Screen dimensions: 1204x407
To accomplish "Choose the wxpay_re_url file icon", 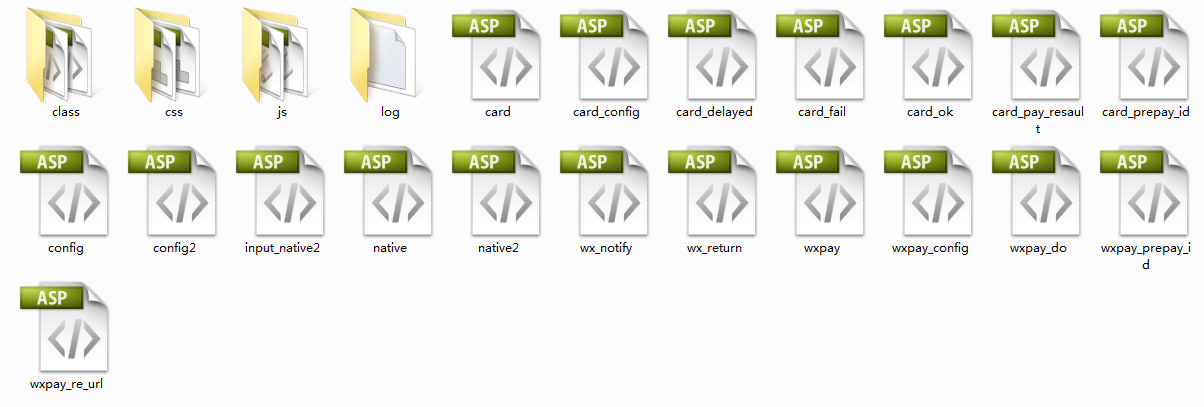I will [65, 329].
